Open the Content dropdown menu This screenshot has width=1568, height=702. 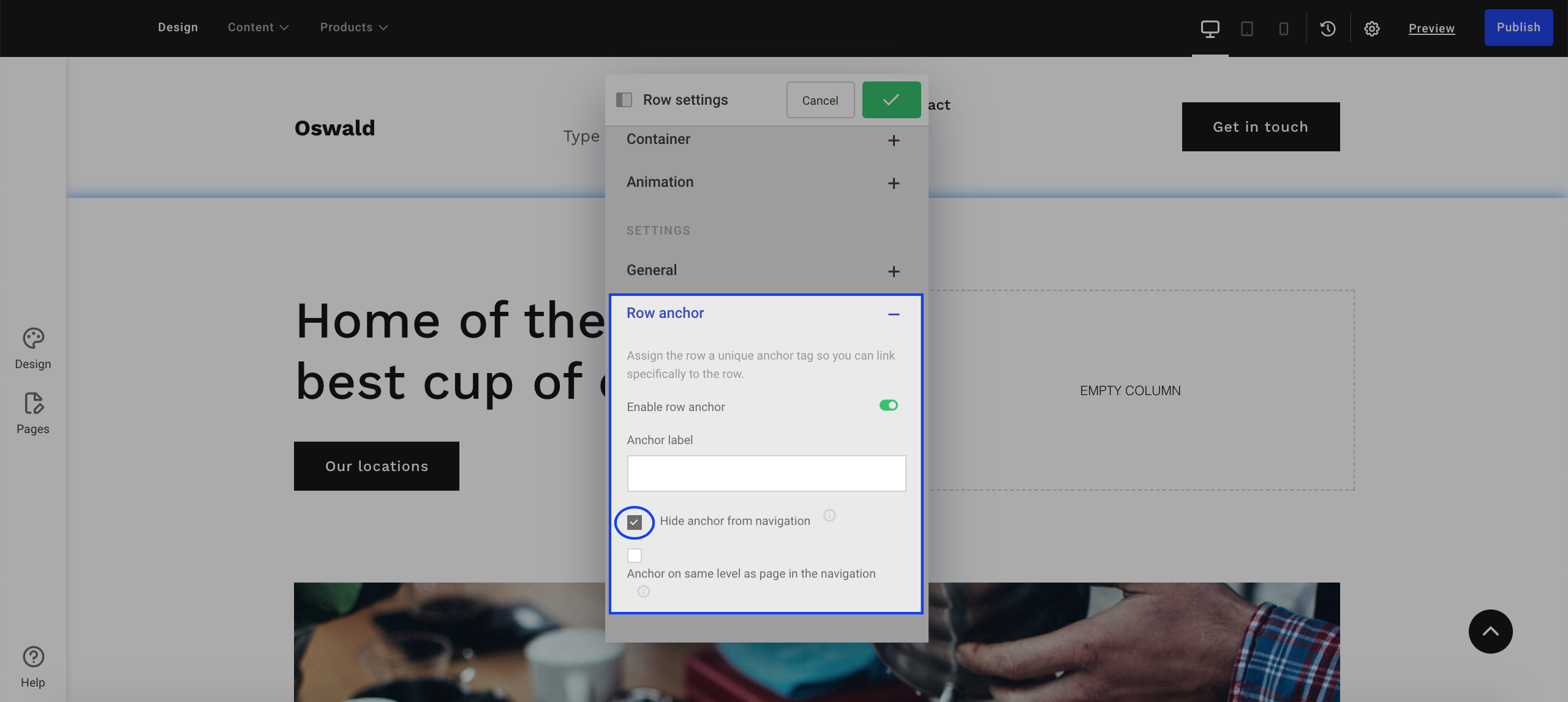258,28
